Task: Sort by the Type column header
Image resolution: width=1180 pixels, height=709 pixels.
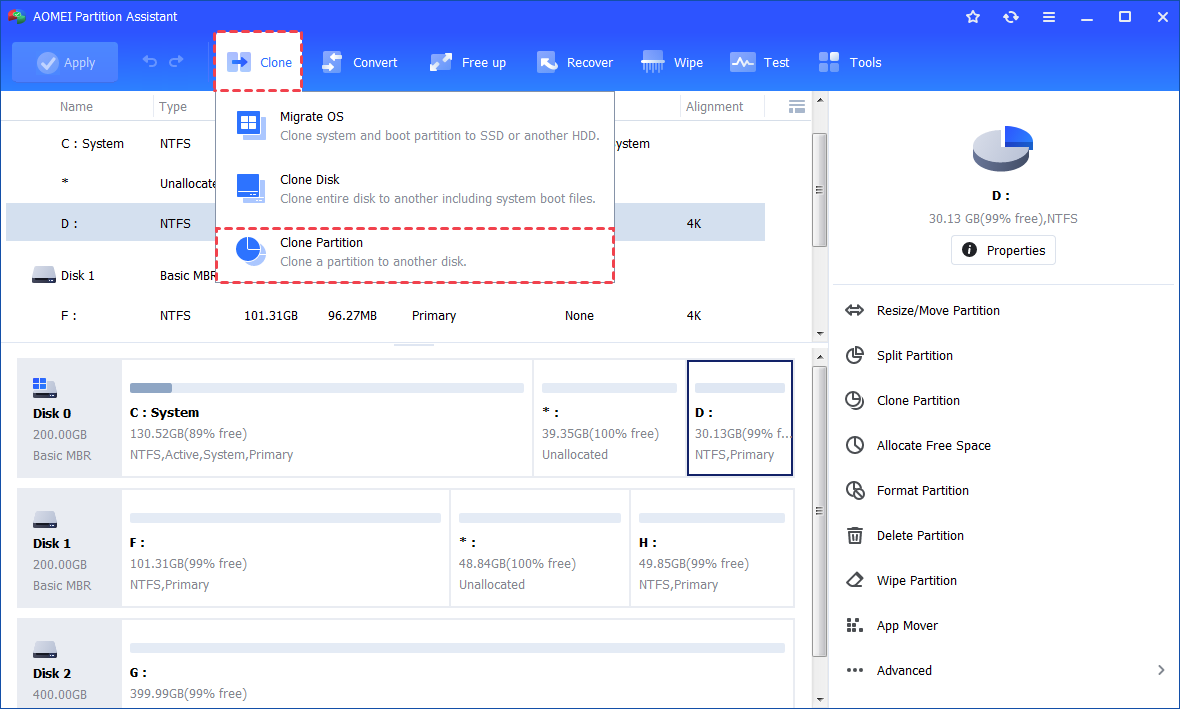Action: 173,107
